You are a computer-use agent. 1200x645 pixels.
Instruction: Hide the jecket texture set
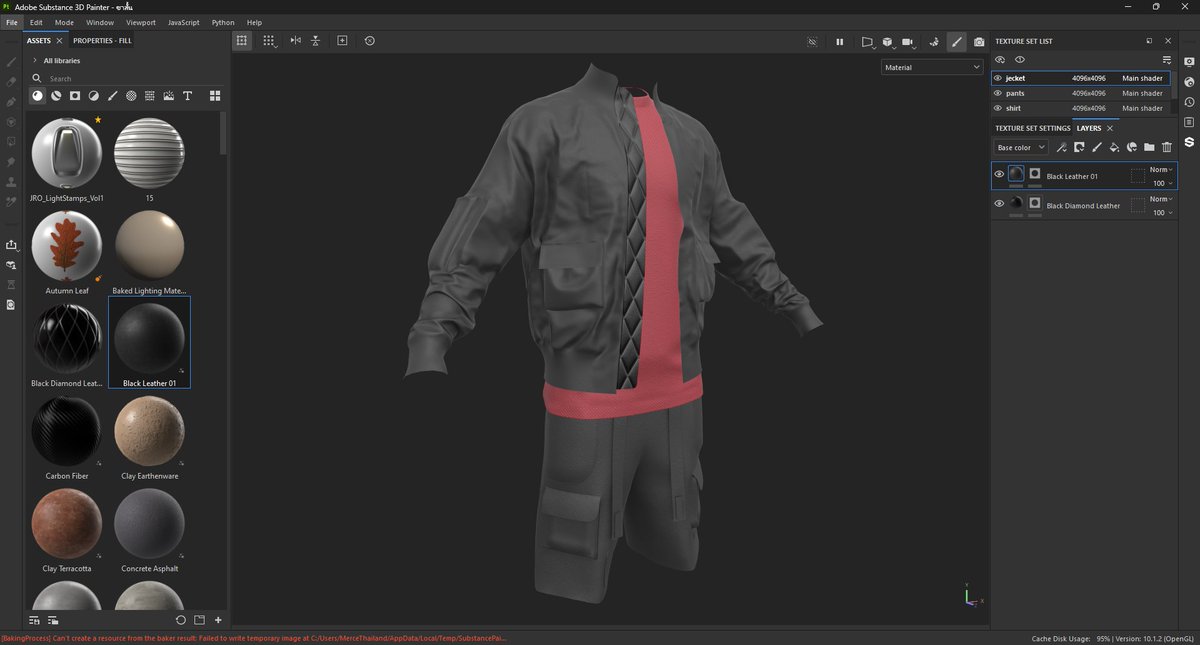click(x=997, y=78)
